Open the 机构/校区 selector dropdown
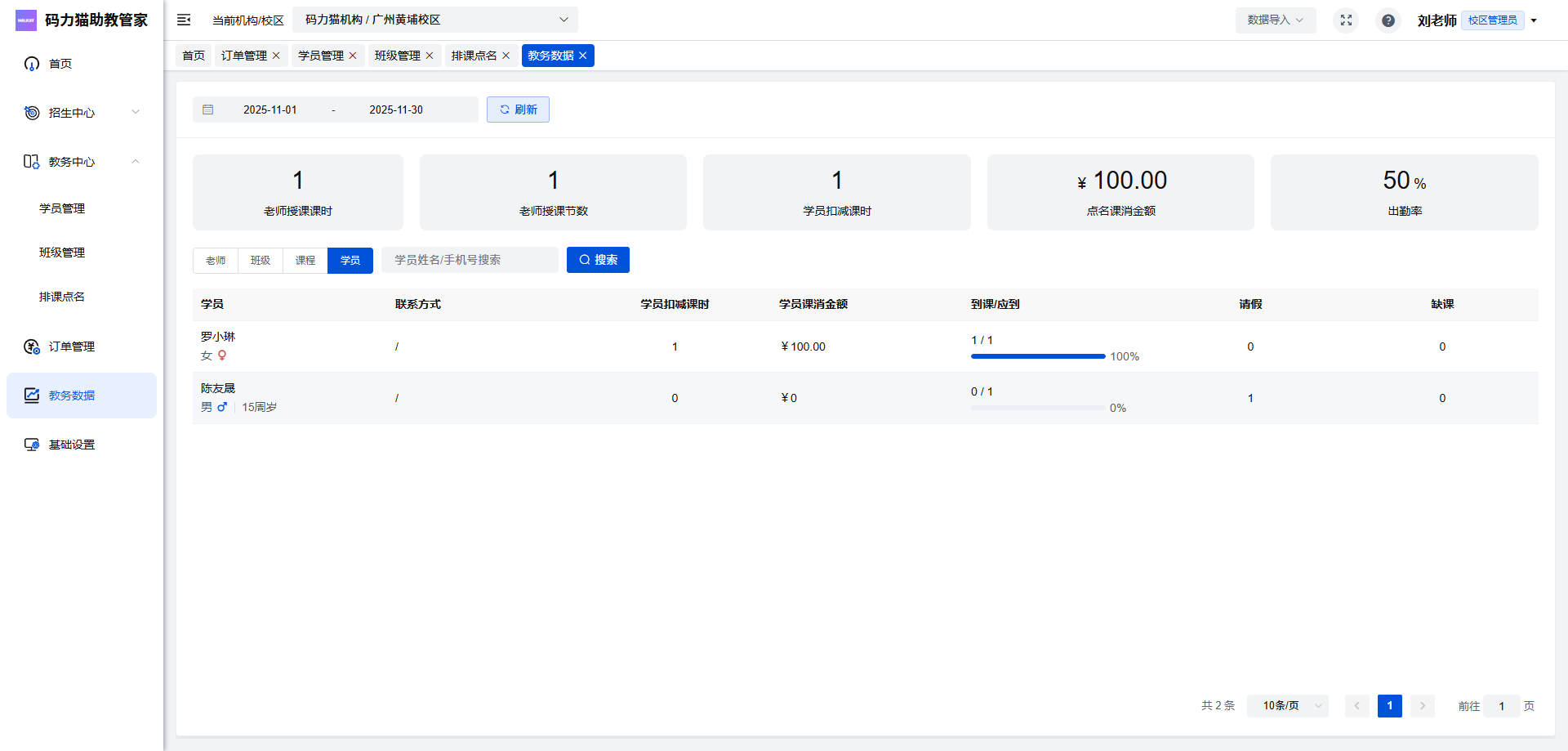This screenshot has width=1568, height=751. pos(435,20)
